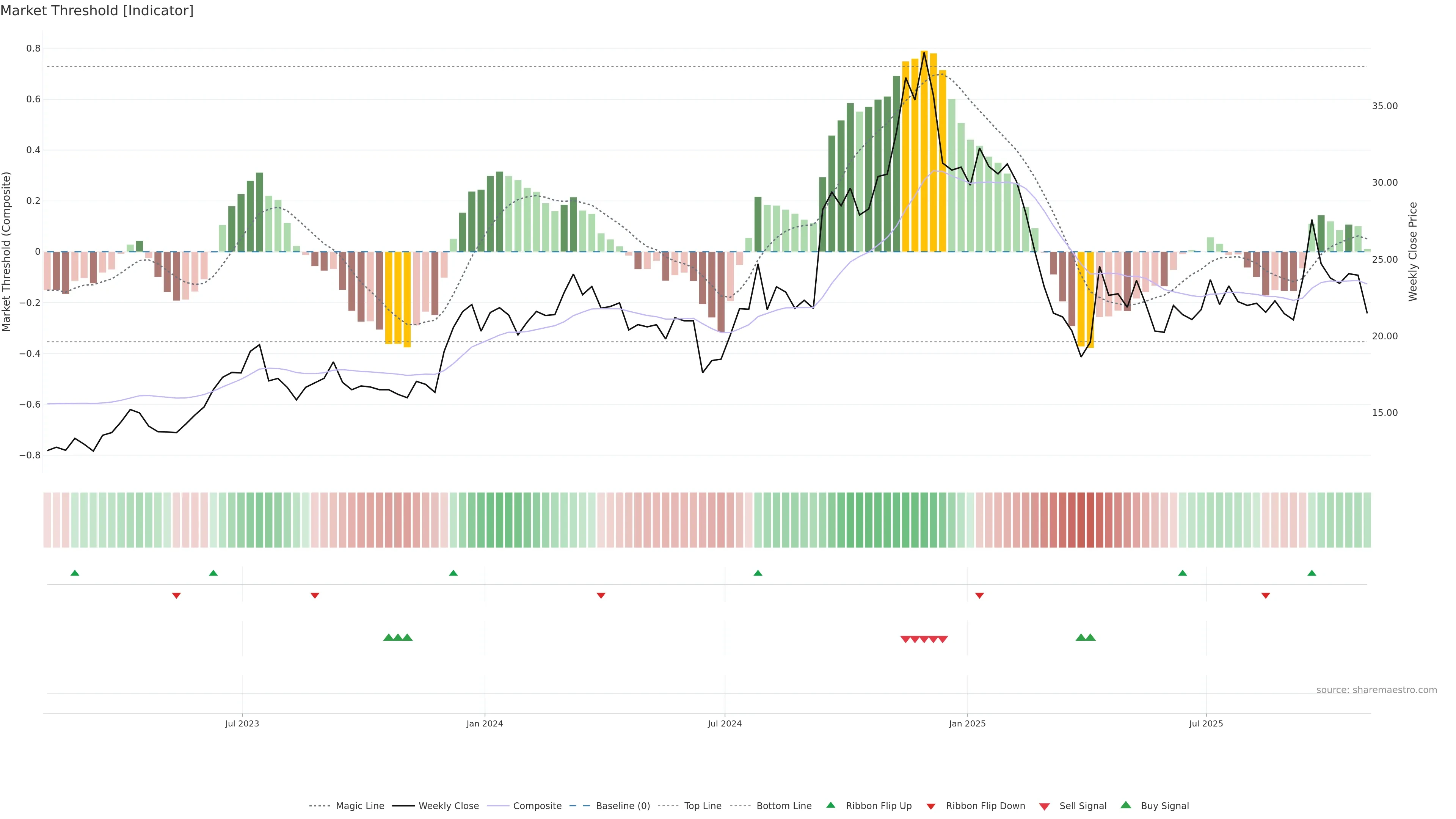Screen dimensions: 1456x819
Task: Click the Composite purple line legend marker
Action: tap(497, 806)
